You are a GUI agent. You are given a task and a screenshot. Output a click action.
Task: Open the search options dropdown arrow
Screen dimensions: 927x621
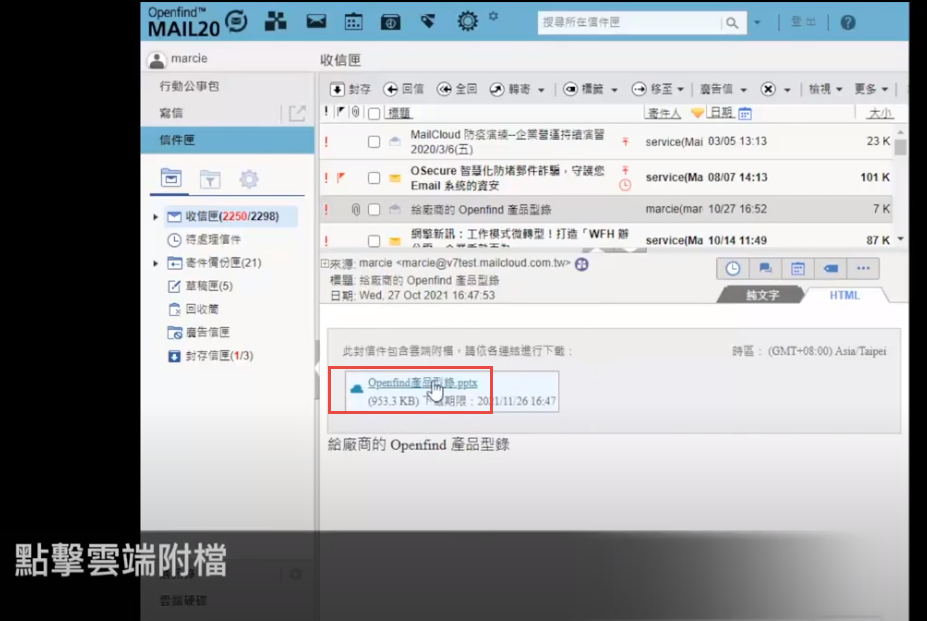click(x=757, y=23)
